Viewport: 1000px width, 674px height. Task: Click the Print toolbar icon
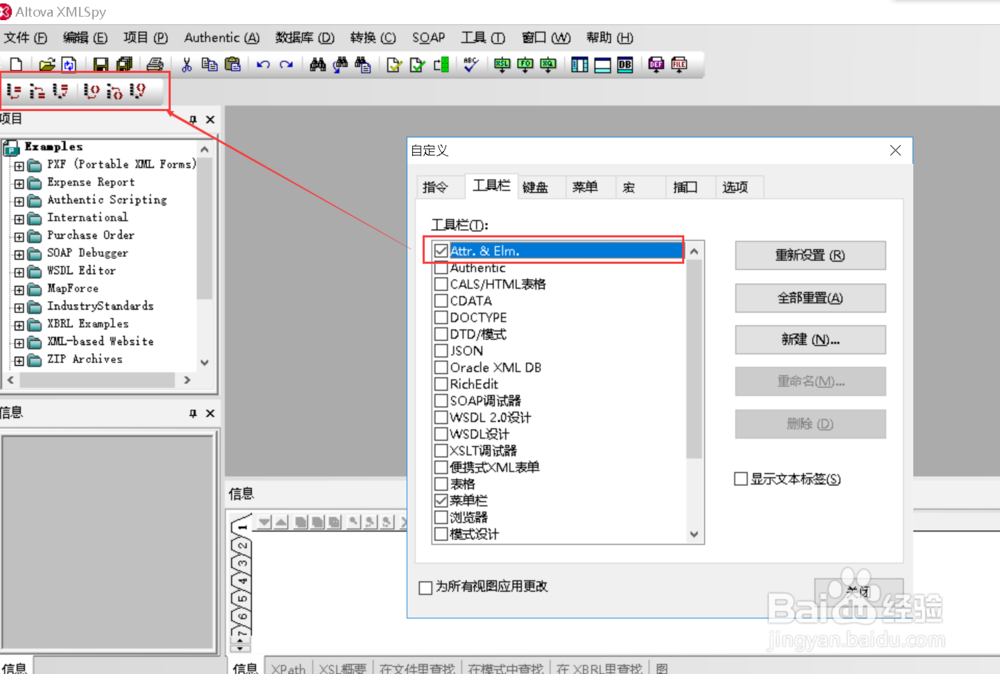click(154, 64)
